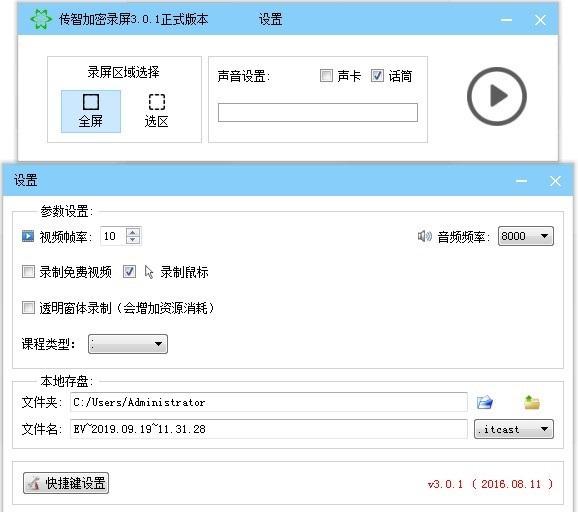The height and width of the screenshot is (512, 578).
Task: Click the 快捷键设置 hotkey settings button
Action: pos(66,483)
